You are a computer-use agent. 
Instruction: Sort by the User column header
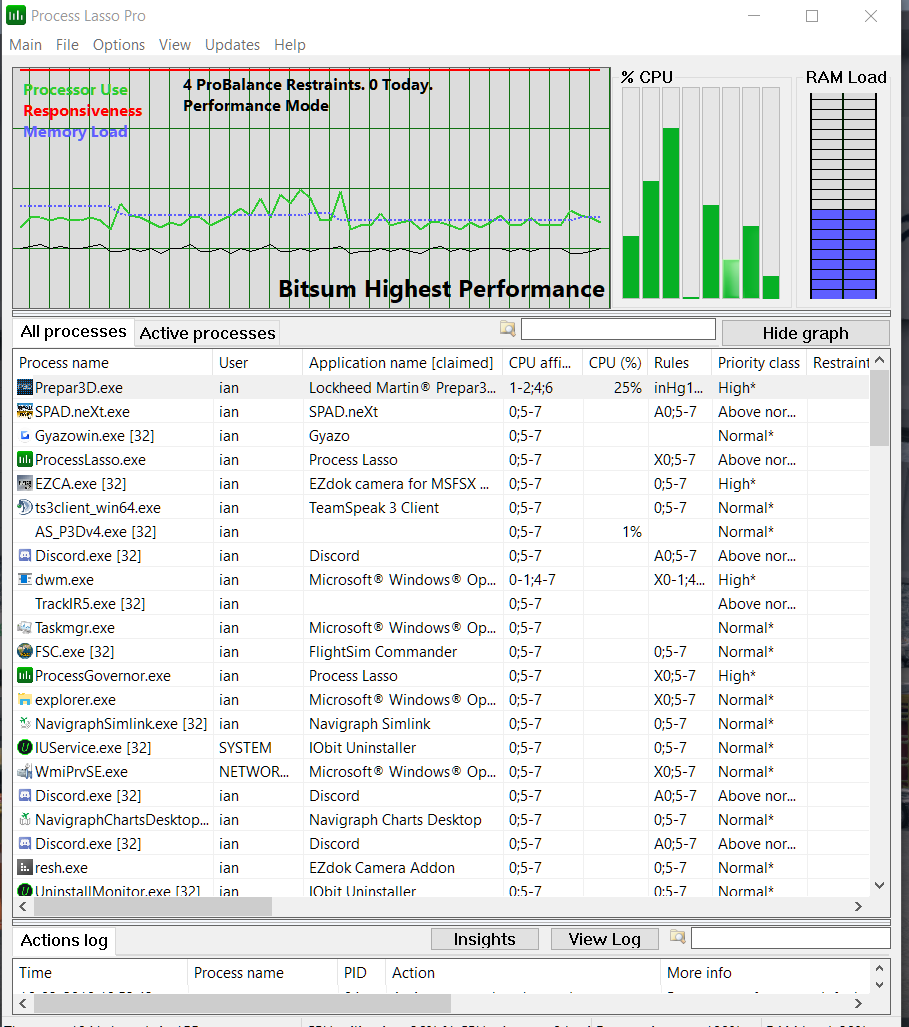pyautogui.click(x=257, y=363)
